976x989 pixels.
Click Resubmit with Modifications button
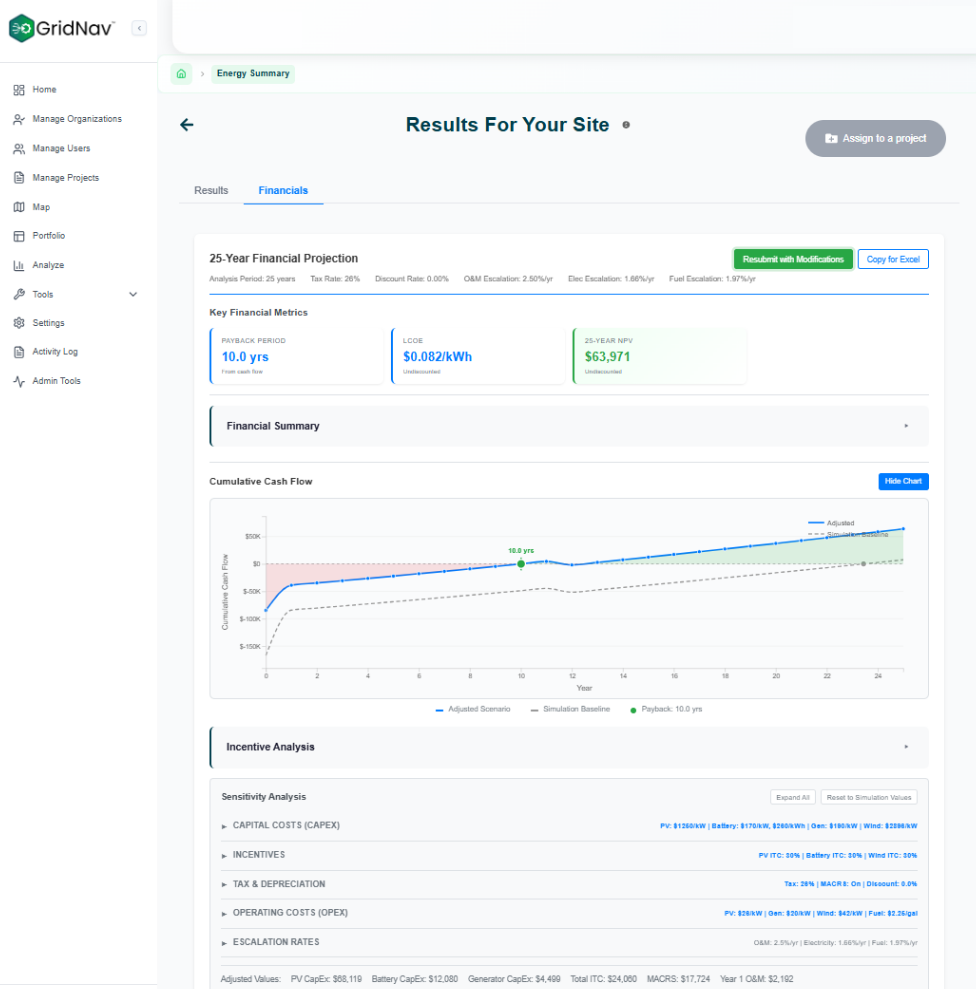(793, 259)
